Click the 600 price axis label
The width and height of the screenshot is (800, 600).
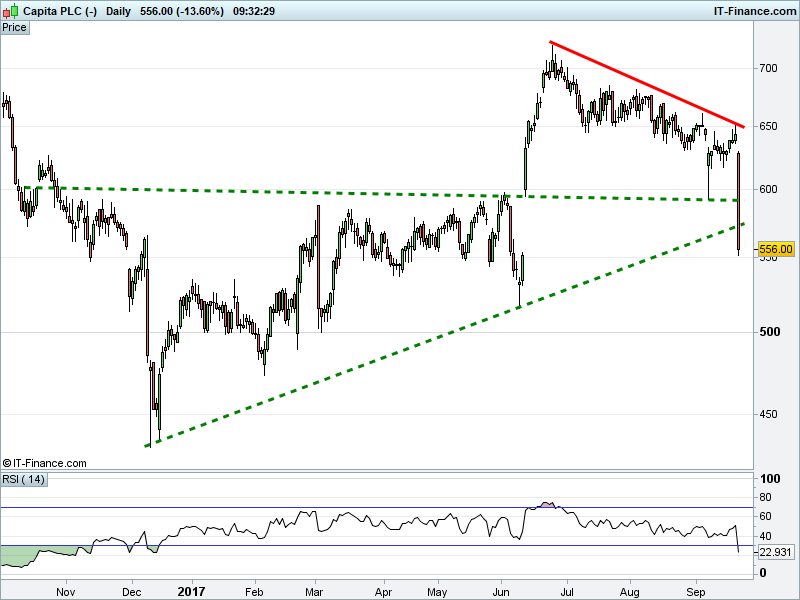(768, 189)
